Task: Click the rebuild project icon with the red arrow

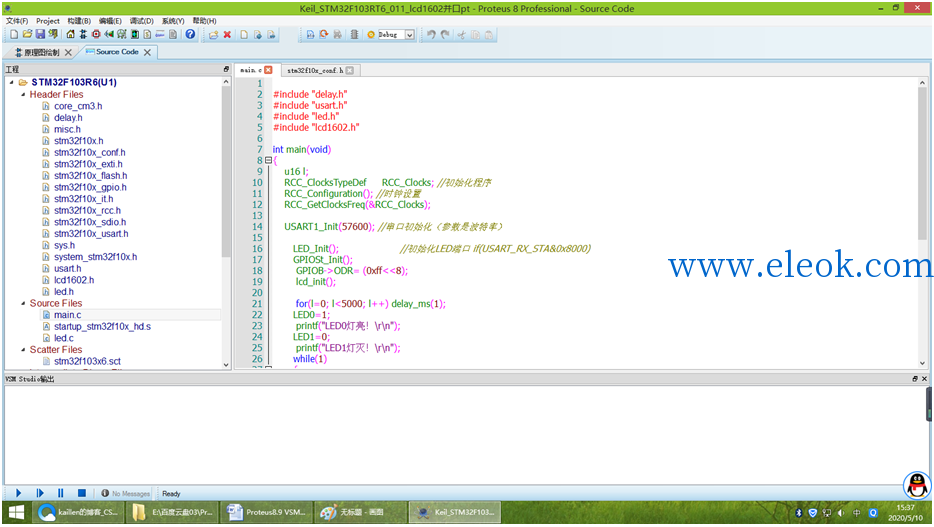Action: [323, 35]
